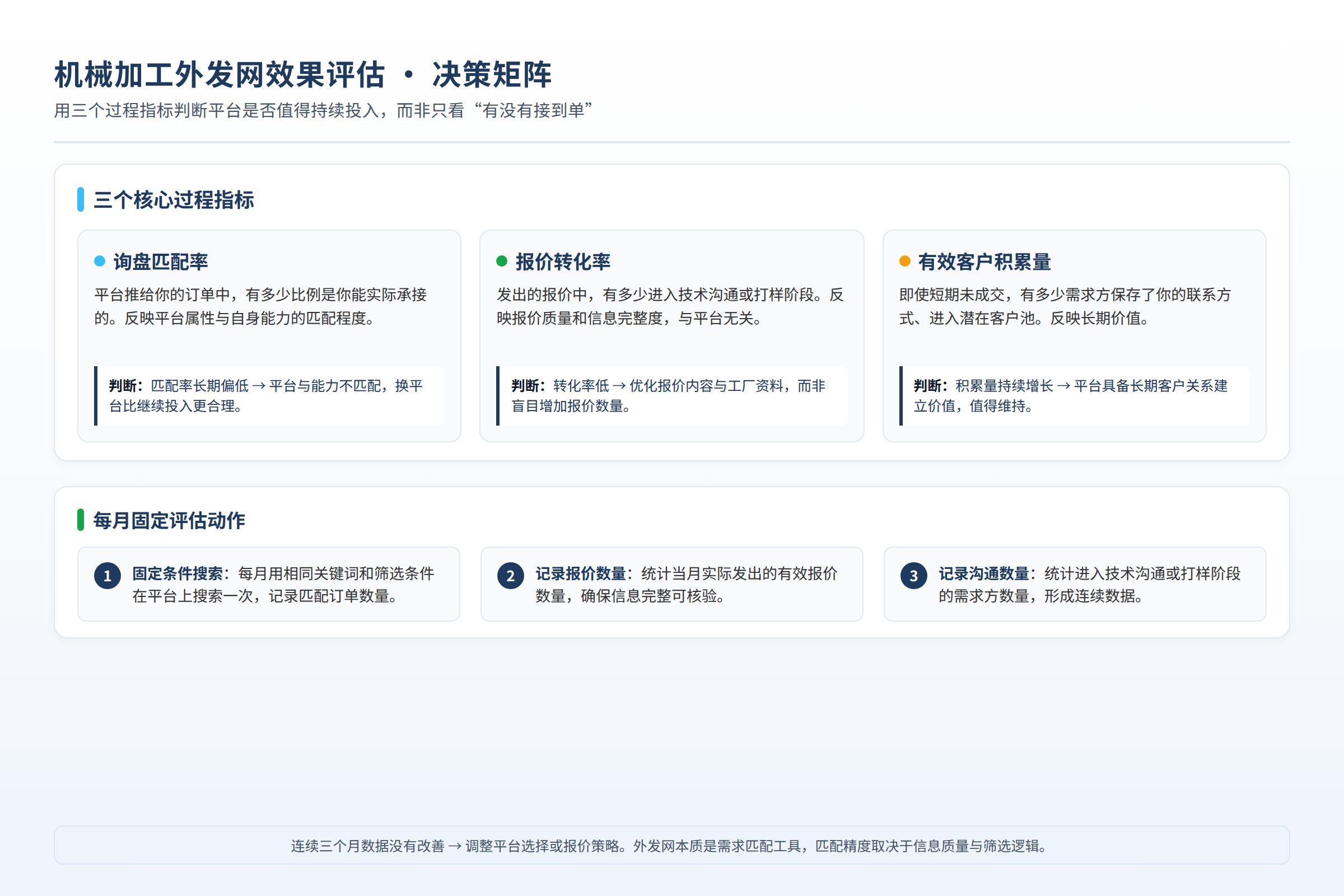Click the step 1 number badge
Screen dimensions: 1344x896
pyautogui.click(x=108, y=576)
